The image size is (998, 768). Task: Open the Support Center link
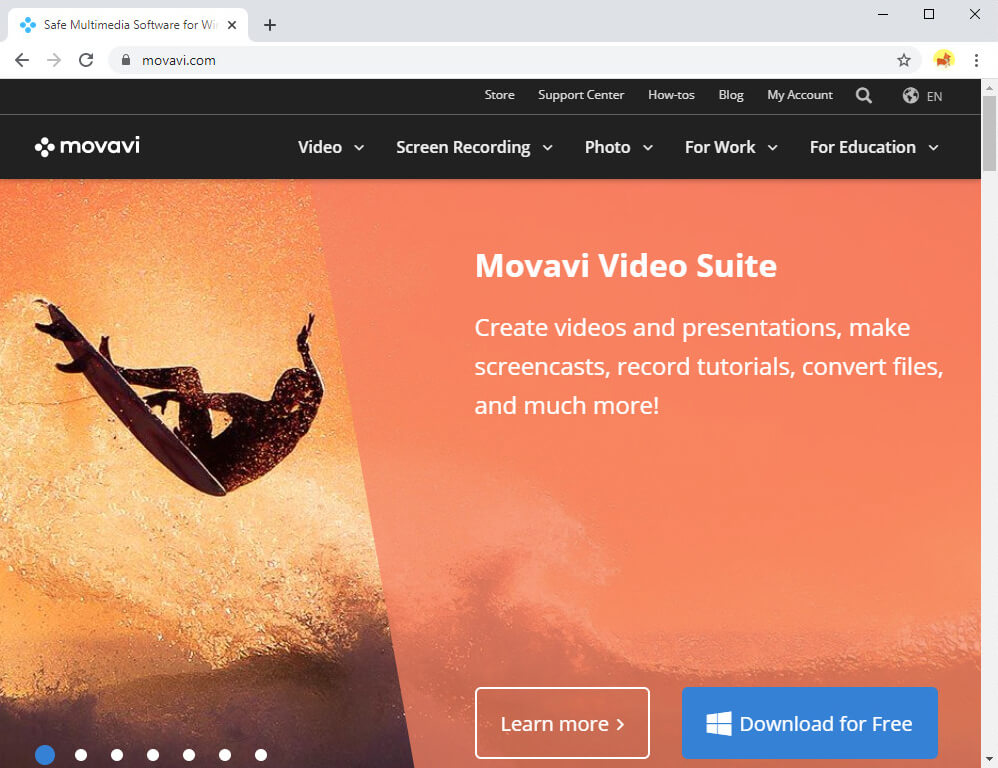pos(581,95)
